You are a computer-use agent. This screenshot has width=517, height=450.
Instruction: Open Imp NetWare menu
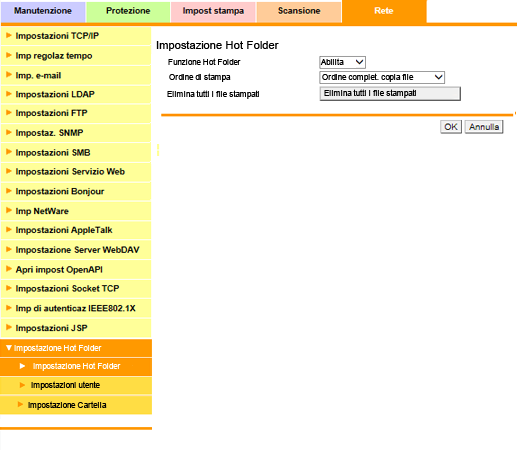pyautogui.click(x=76, y=211)
